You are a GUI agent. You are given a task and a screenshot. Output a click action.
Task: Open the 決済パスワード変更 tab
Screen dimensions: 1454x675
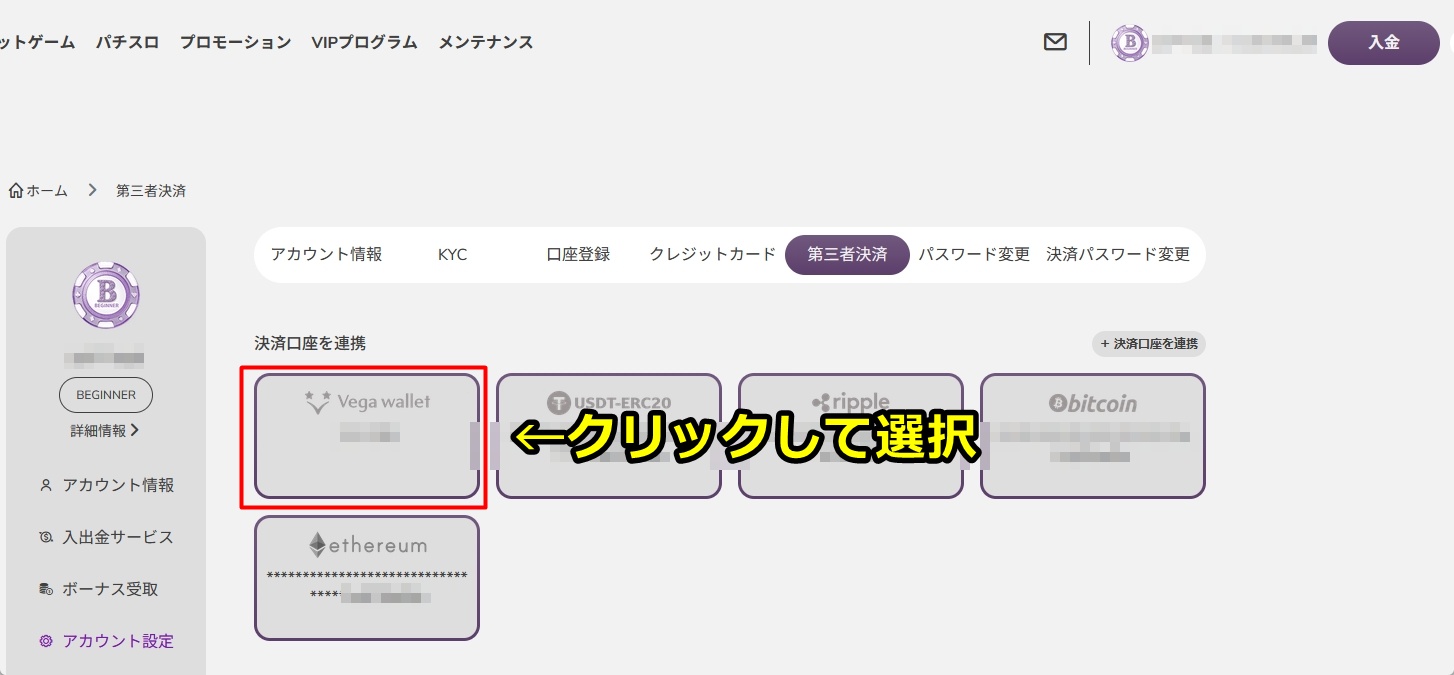click(1118, 254)
